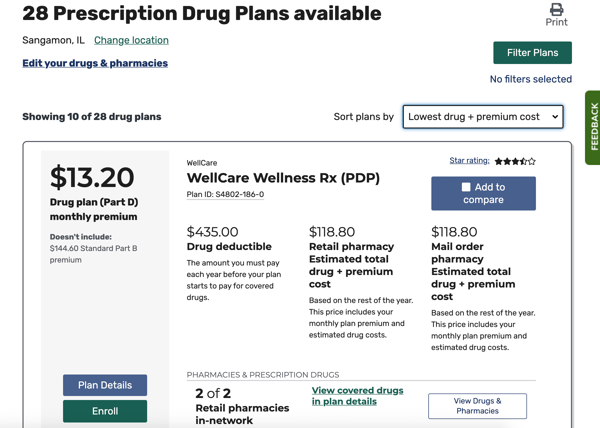Viewport: 600px width, 428px height.
Task: Click View Drugs & Pharmacies button
Action: [477, 406]
